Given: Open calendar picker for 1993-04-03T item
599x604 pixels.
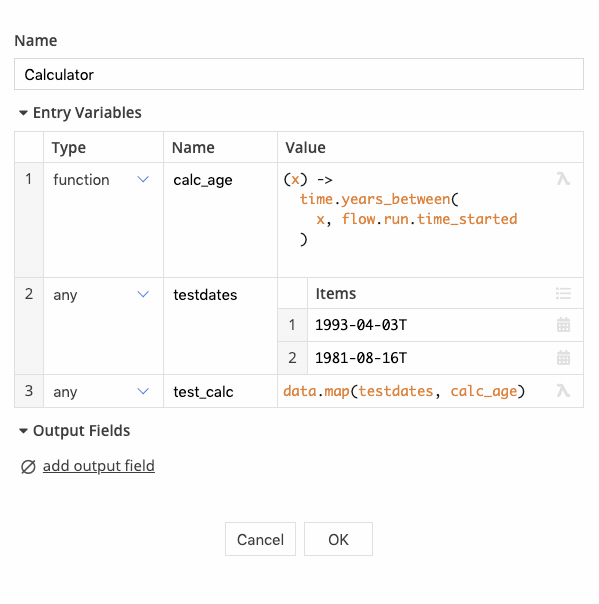Looking at the screenshot, I should (563, 325).
